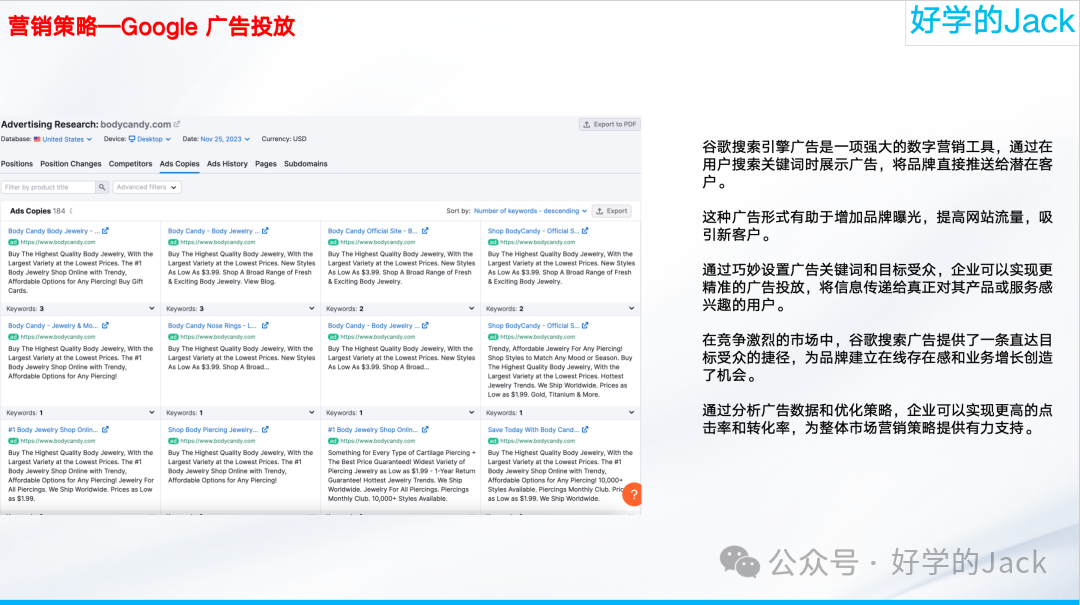The height and width of the screenshot is (605, 1080).
Task: Click the search magnifier in product title filter
Action: point(100,187)
